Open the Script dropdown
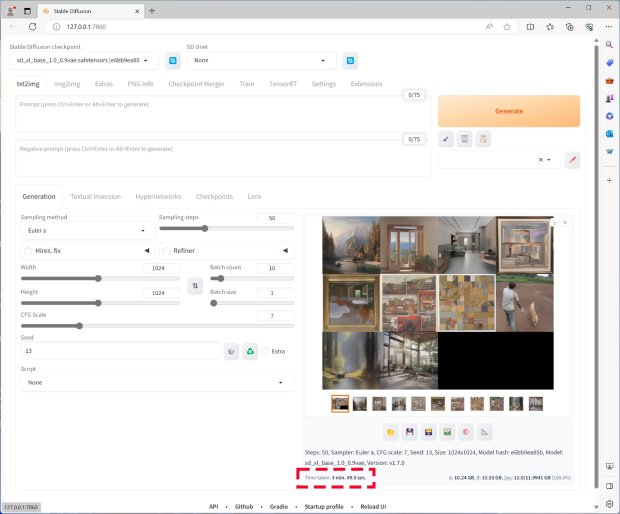Screen dimensions: 620x514 tap(157, 382)
